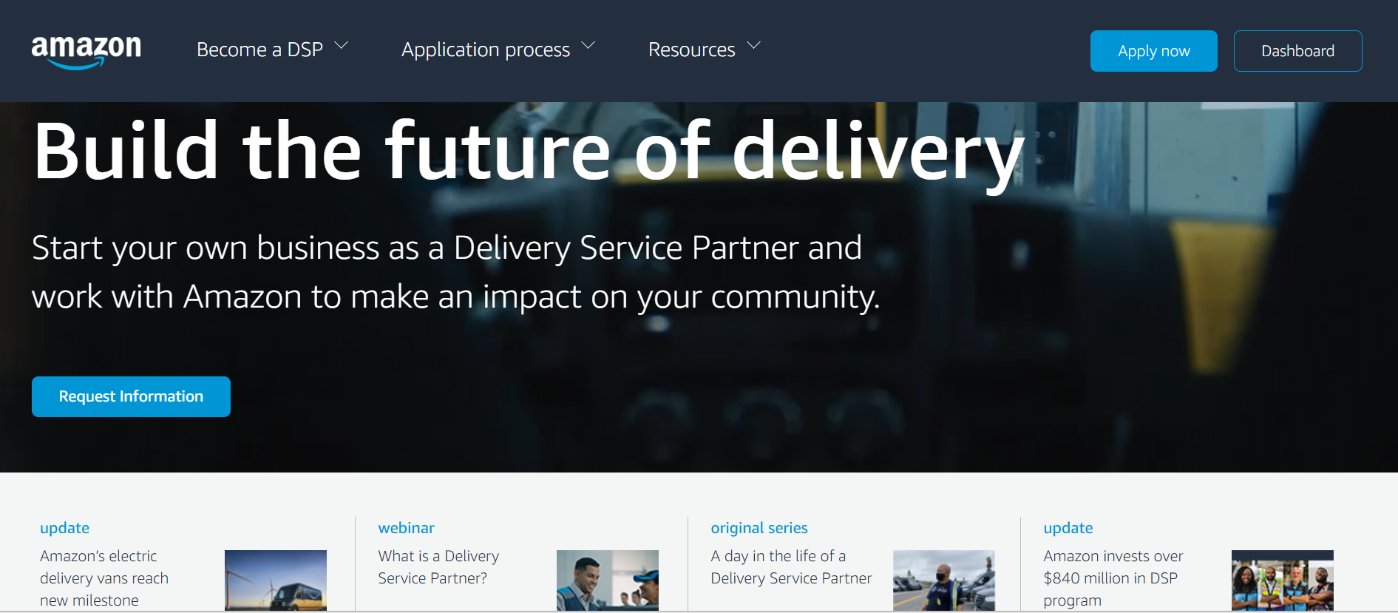Screen dimensions: 1398x613
Task: Click Request Information
Action: (130, 396)
